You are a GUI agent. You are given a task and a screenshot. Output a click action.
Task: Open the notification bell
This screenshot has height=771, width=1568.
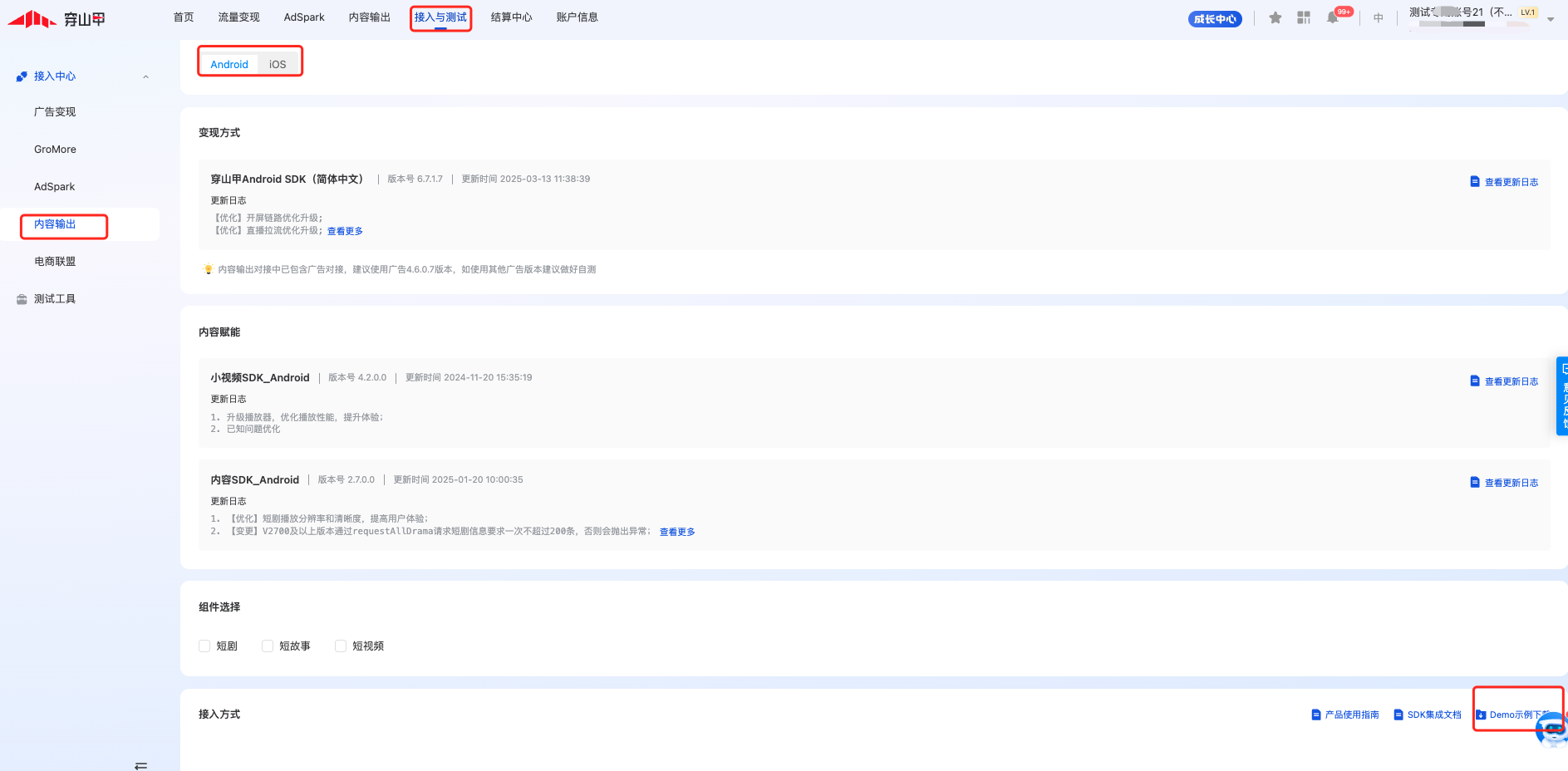pos(1333,17)
